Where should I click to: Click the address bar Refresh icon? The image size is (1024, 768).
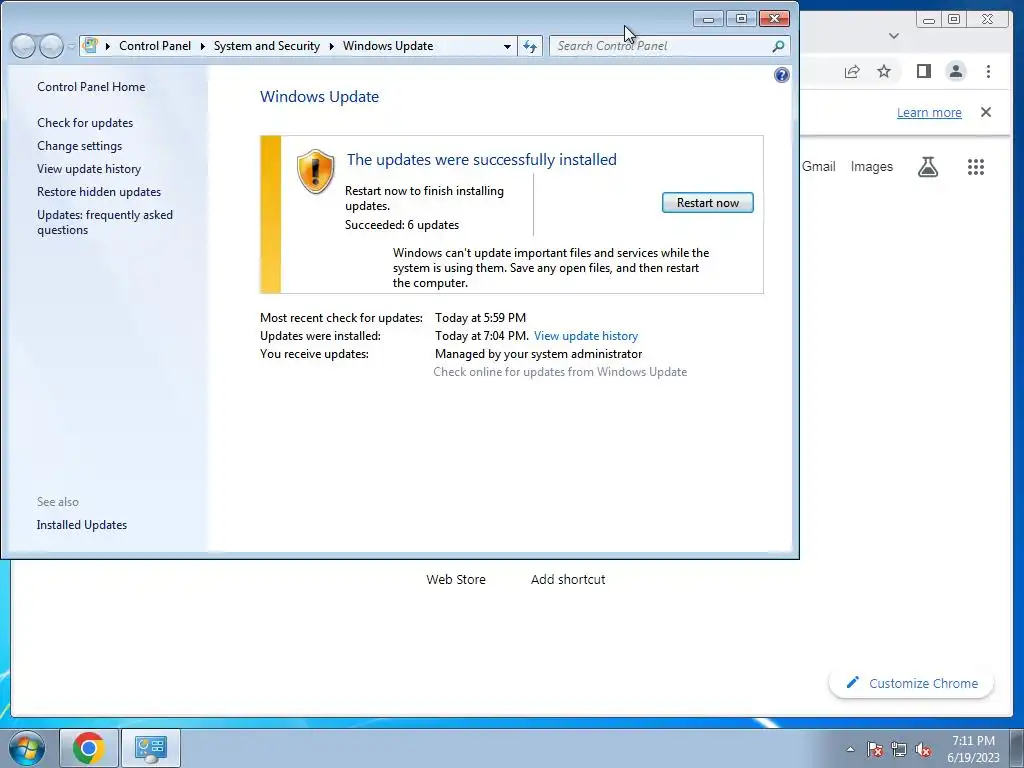pyautogui.click(x=530, y=46)
